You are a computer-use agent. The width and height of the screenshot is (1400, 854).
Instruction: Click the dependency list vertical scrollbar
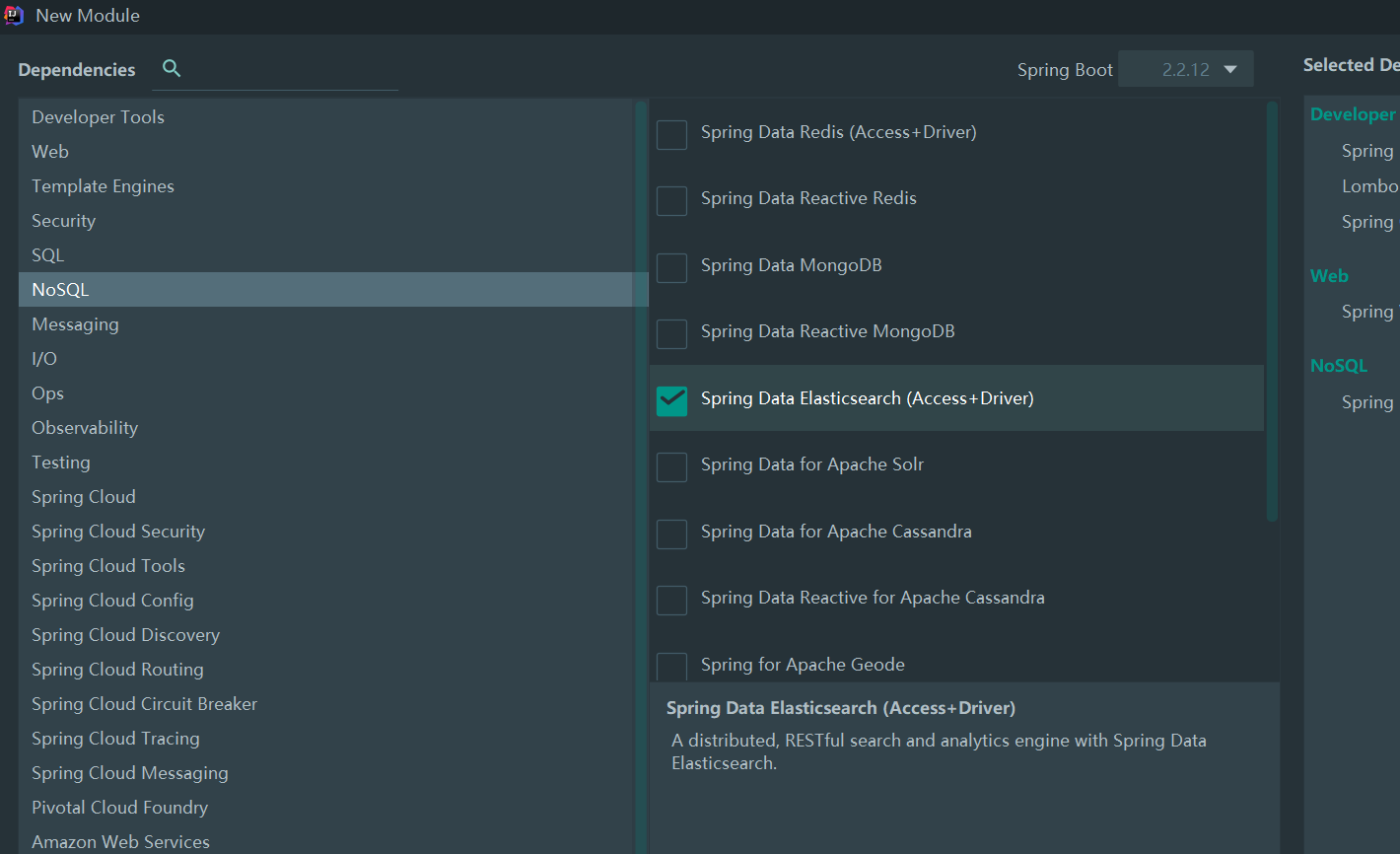(x=1272, y=312)
